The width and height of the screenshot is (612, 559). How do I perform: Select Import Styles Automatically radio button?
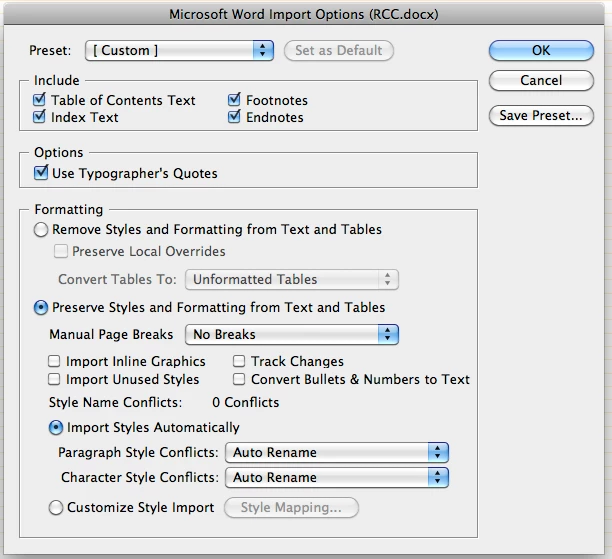[56, 427]
